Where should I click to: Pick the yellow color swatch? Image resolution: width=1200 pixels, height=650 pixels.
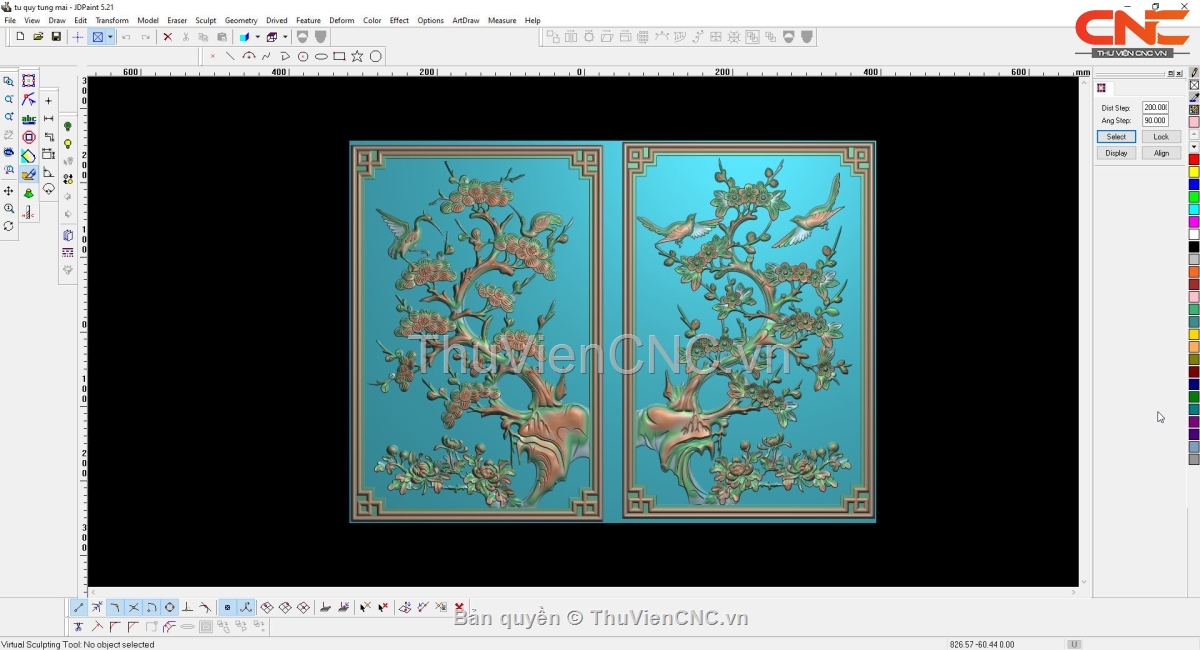coord(1194,172)
